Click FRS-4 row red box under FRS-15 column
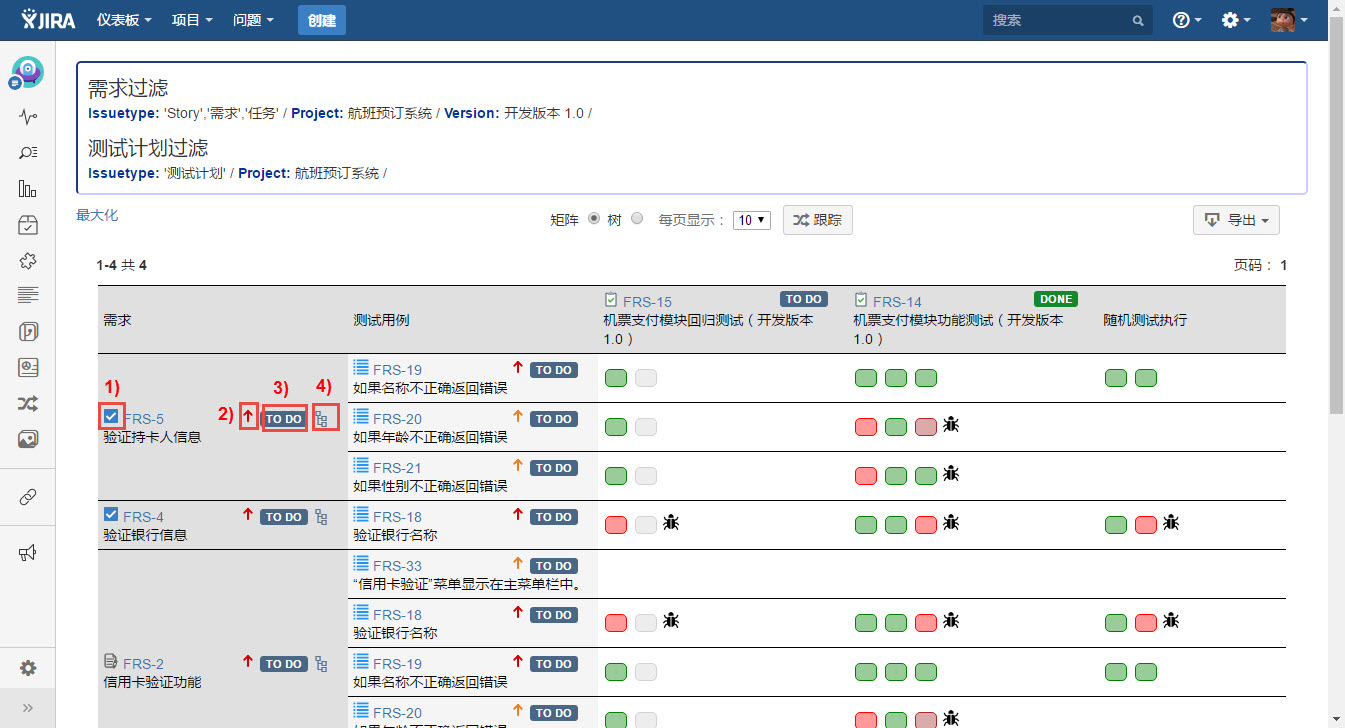Image resolution: width=1345 pixels, height=728 pixels. (616, 524)
